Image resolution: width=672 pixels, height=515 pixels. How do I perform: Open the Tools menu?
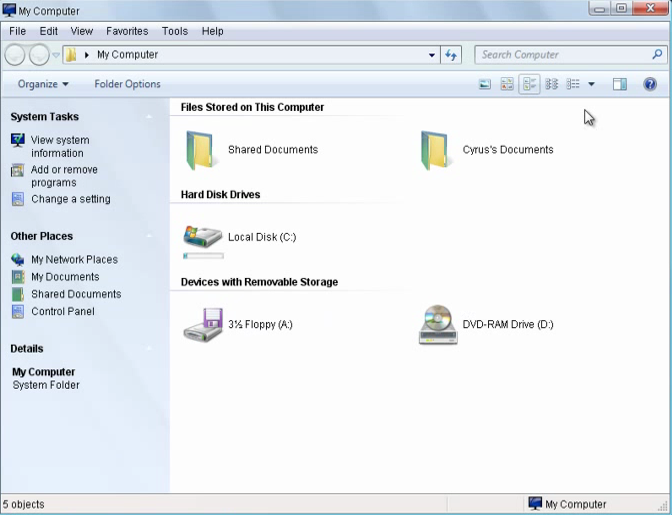pyautogui.click(x=174, y=31)
